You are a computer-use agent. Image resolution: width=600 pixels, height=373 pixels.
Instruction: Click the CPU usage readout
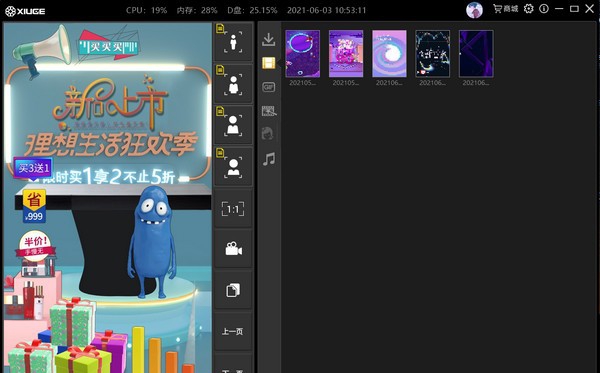pos(147,10)
